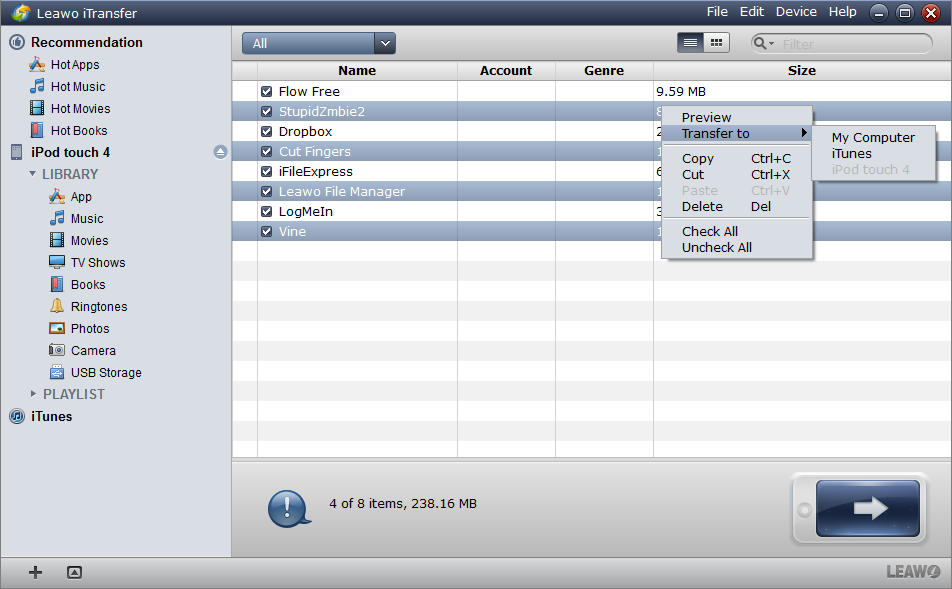Click the big transfer arrow button
Image resolution: width=952 pixels, height=589 pixels.
pyautogui.click(x=868, y=508)
